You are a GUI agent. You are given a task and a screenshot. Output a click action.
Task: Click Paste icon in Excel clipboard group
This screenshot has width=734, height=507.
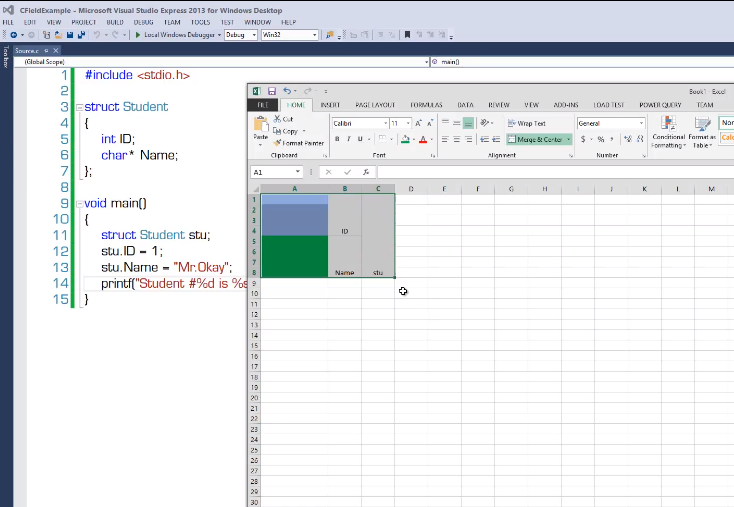click(261, 125)
